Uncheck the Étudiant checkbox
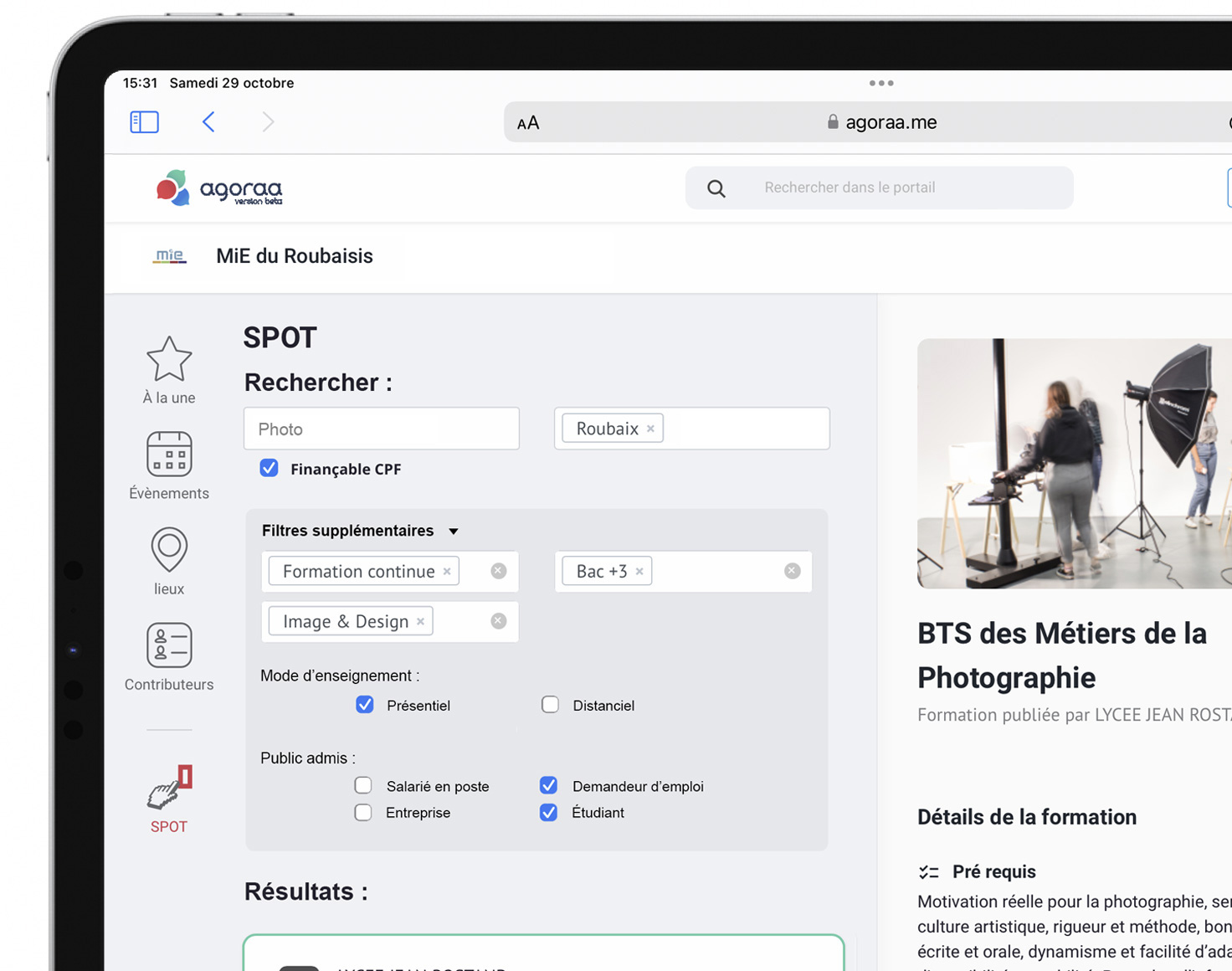This screenshot has height=971, width=1232. point(548,812)
